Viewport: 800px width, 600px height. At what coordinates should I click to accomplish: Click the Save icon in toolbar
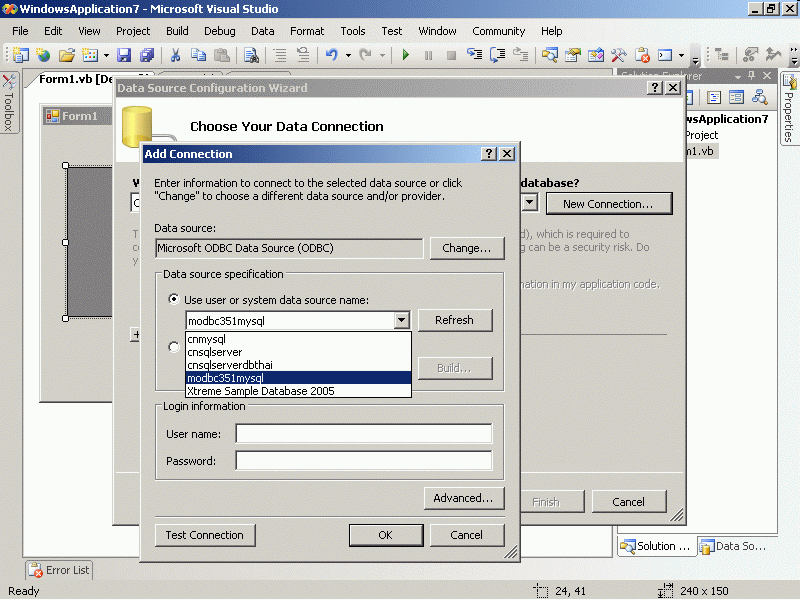[124, 55]
